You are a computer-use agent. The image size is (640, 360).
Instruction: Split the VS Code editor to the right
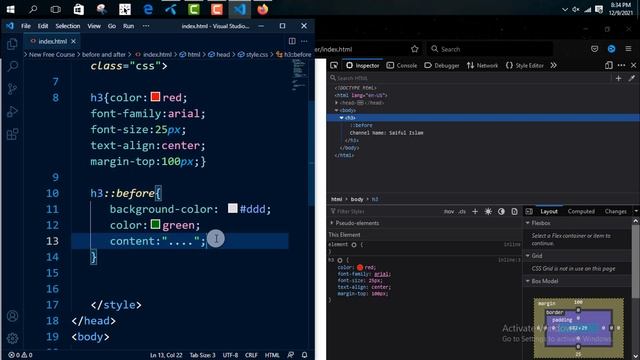point(292,41)
